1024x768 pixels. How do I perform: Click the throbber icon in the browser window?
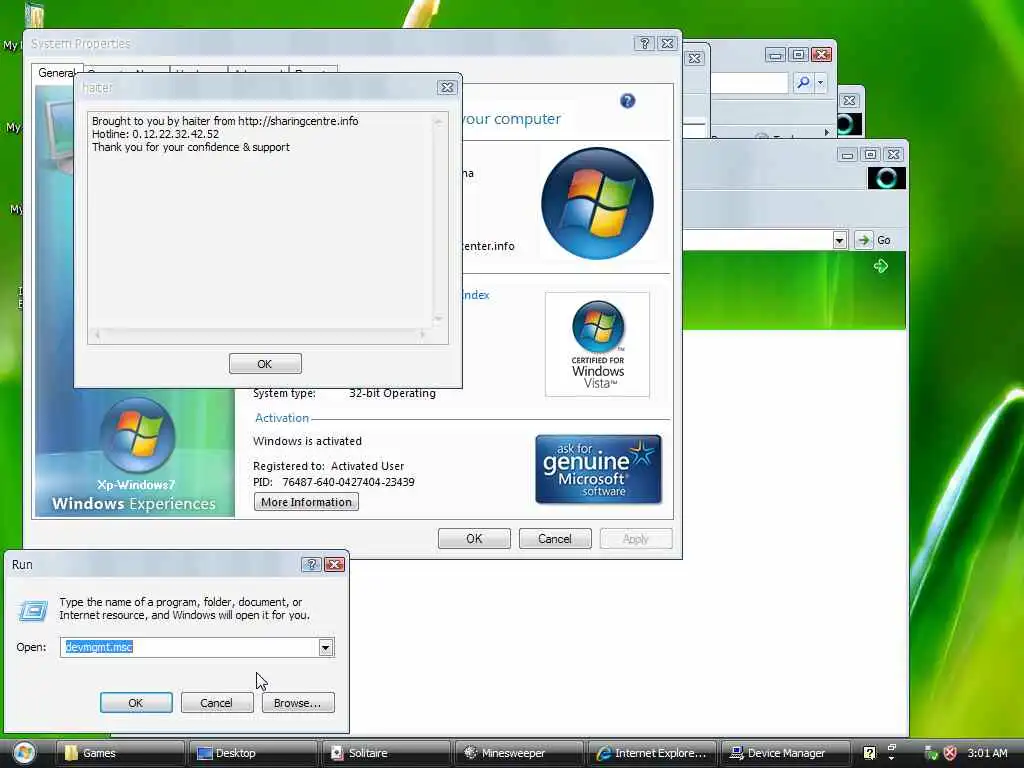(x=886, y=178)
